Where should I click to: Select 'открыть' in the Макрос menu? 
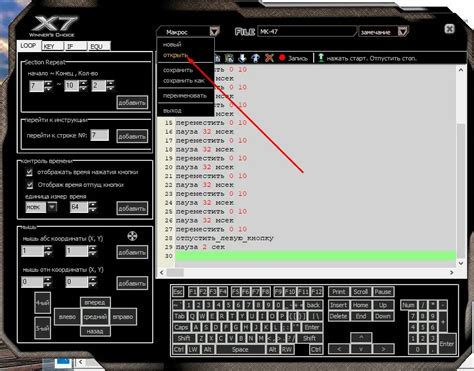pos(176,55)
